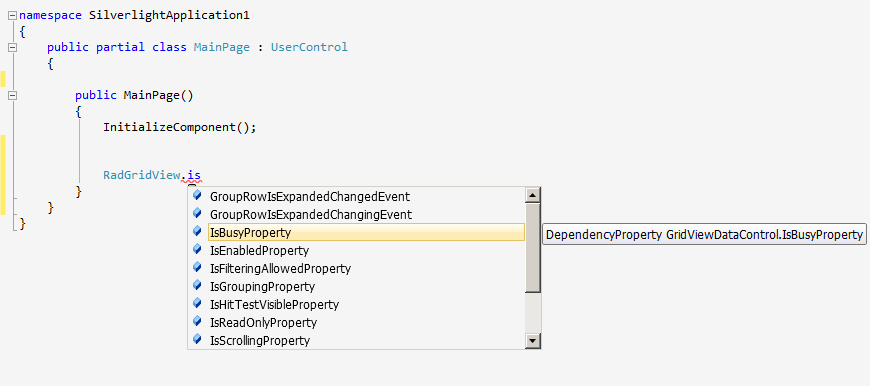This screenshot has width=870, height=386.
Task: Place cursor on InitializeComponent() line
Action: (180, 127)
